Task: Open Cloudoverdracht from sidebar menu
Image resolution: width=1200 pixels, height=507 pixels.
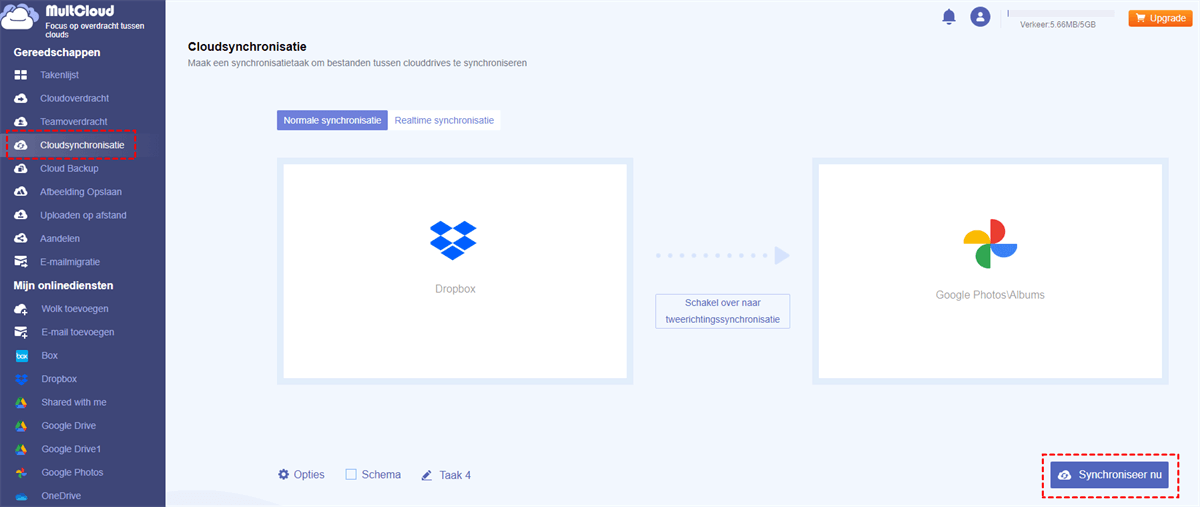Action: [75, 98]
